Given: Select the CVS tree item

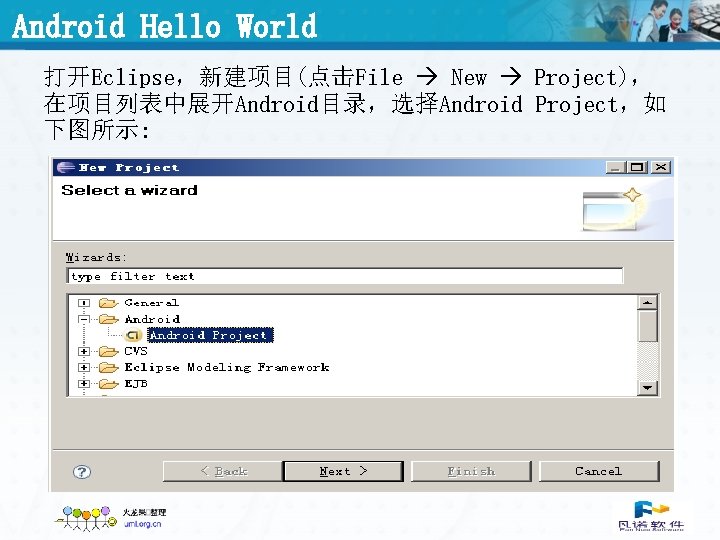Looking at the screenshot, I should click(136, 351).
